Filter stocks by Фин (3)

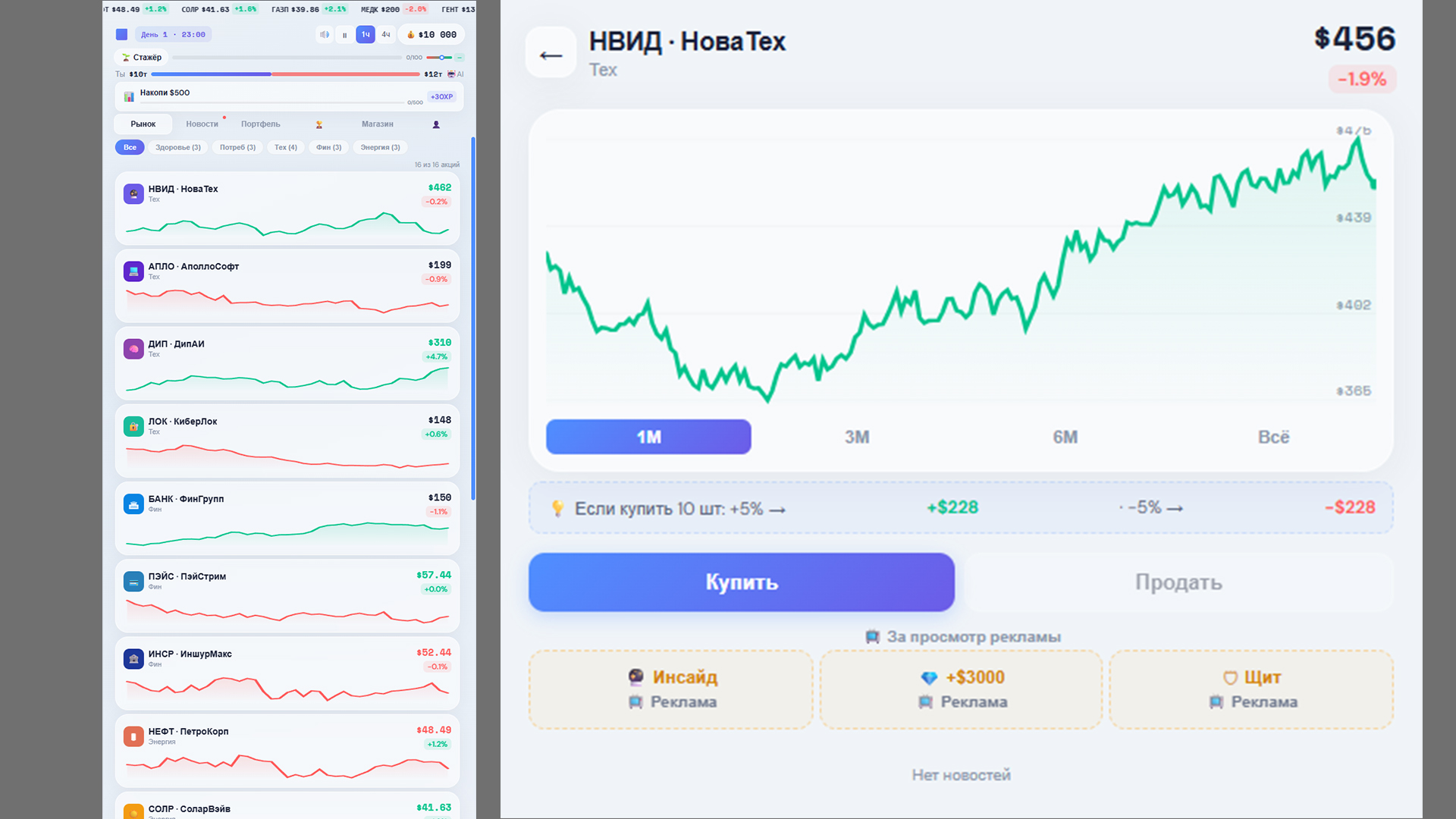coord(329,147)
